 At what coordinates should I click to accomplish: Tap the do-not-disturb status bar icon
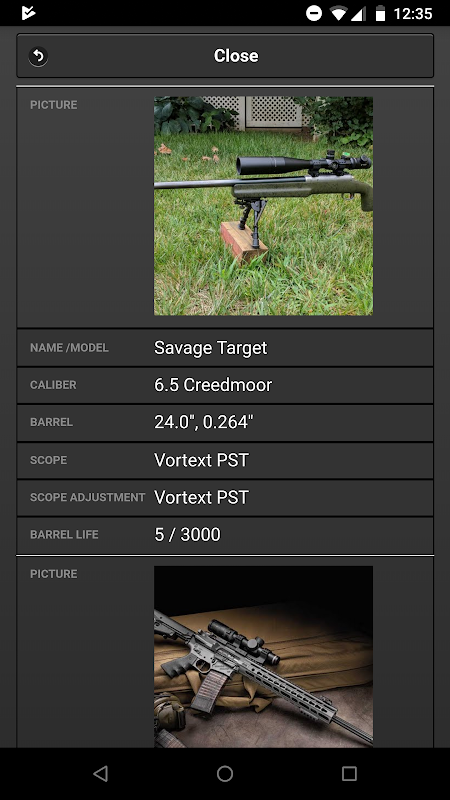pos(314,13)
